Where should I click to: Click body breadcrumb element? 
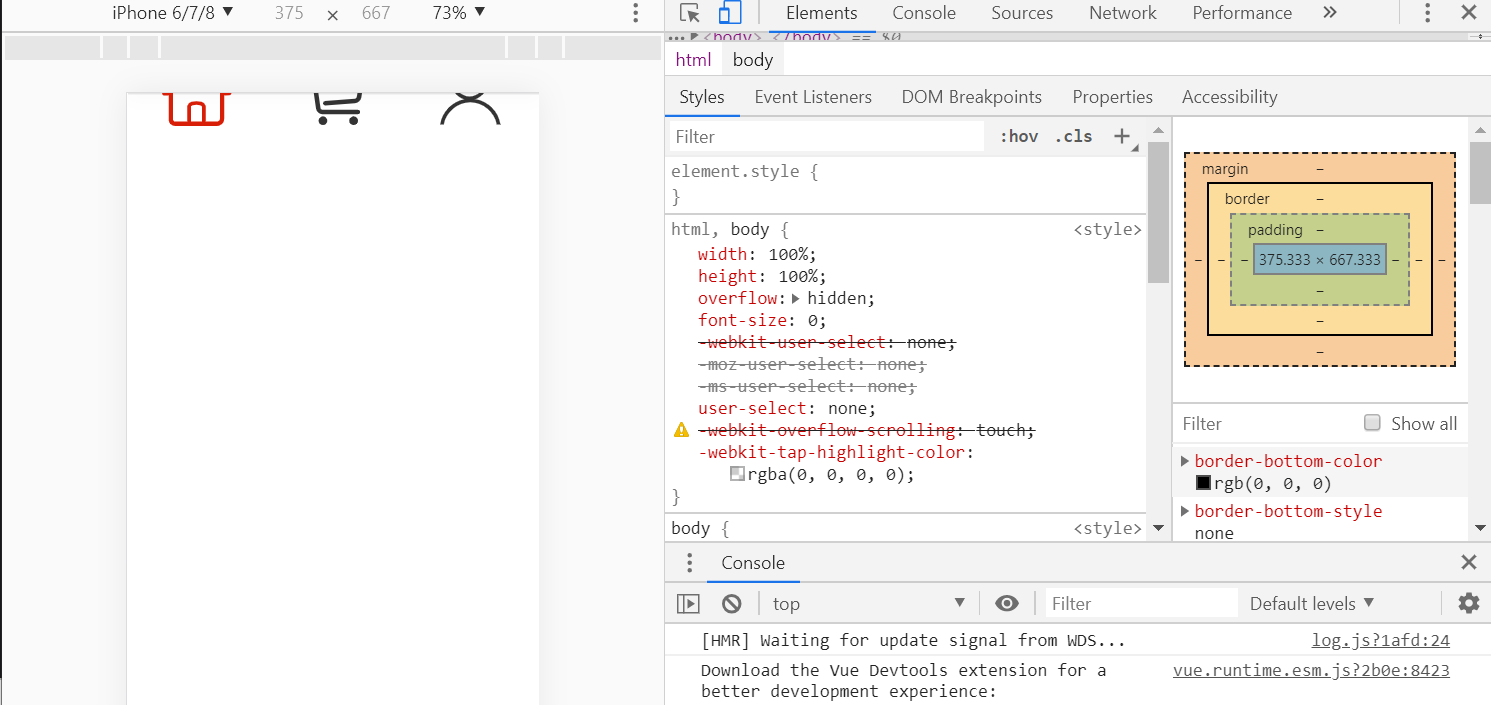click(x=753, y=60)
